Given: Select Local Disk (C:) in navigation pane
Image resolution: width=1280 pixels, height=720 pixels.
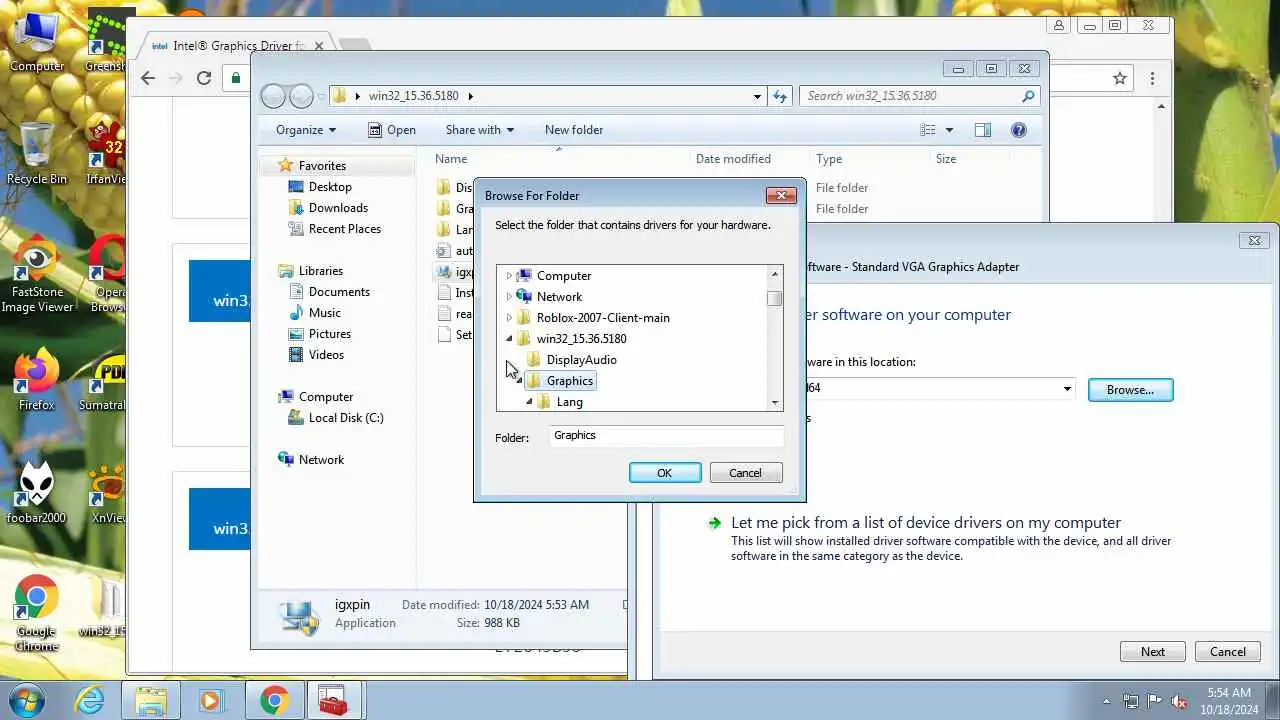Looking at the screenshot, I should (346, 418).
